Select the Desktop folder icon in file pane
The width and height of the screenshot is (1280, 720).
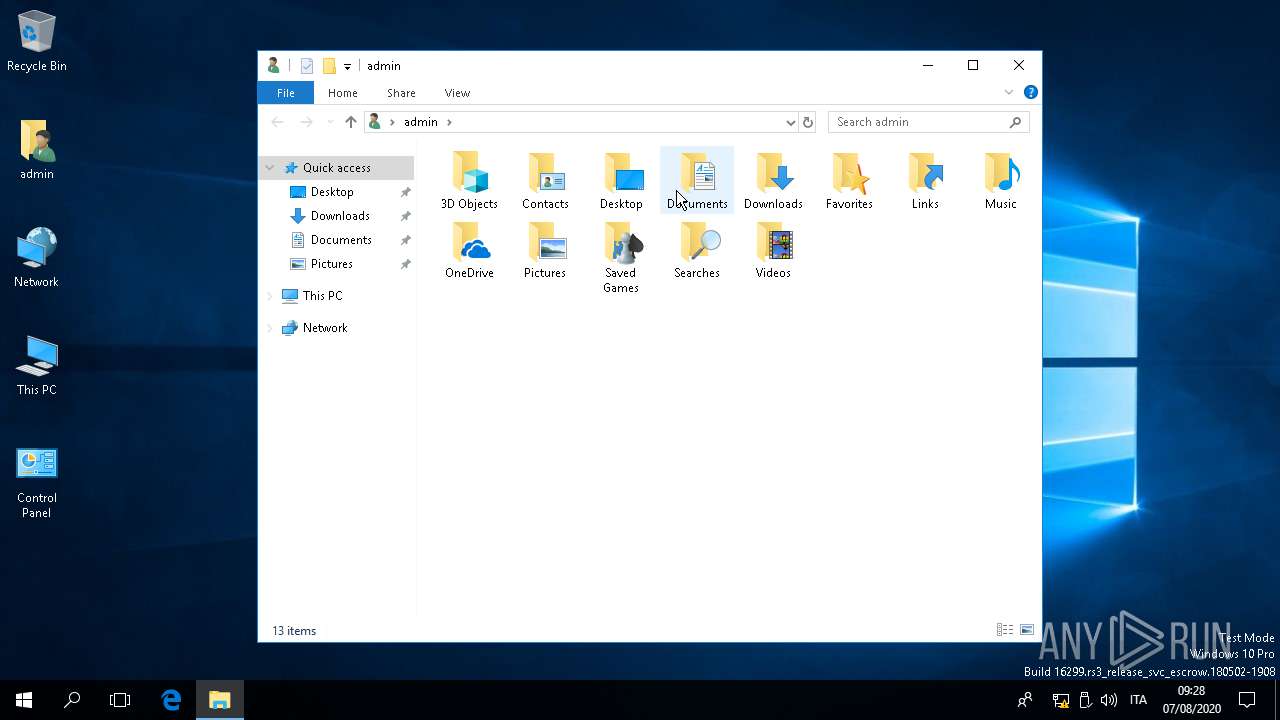(621, 180)
